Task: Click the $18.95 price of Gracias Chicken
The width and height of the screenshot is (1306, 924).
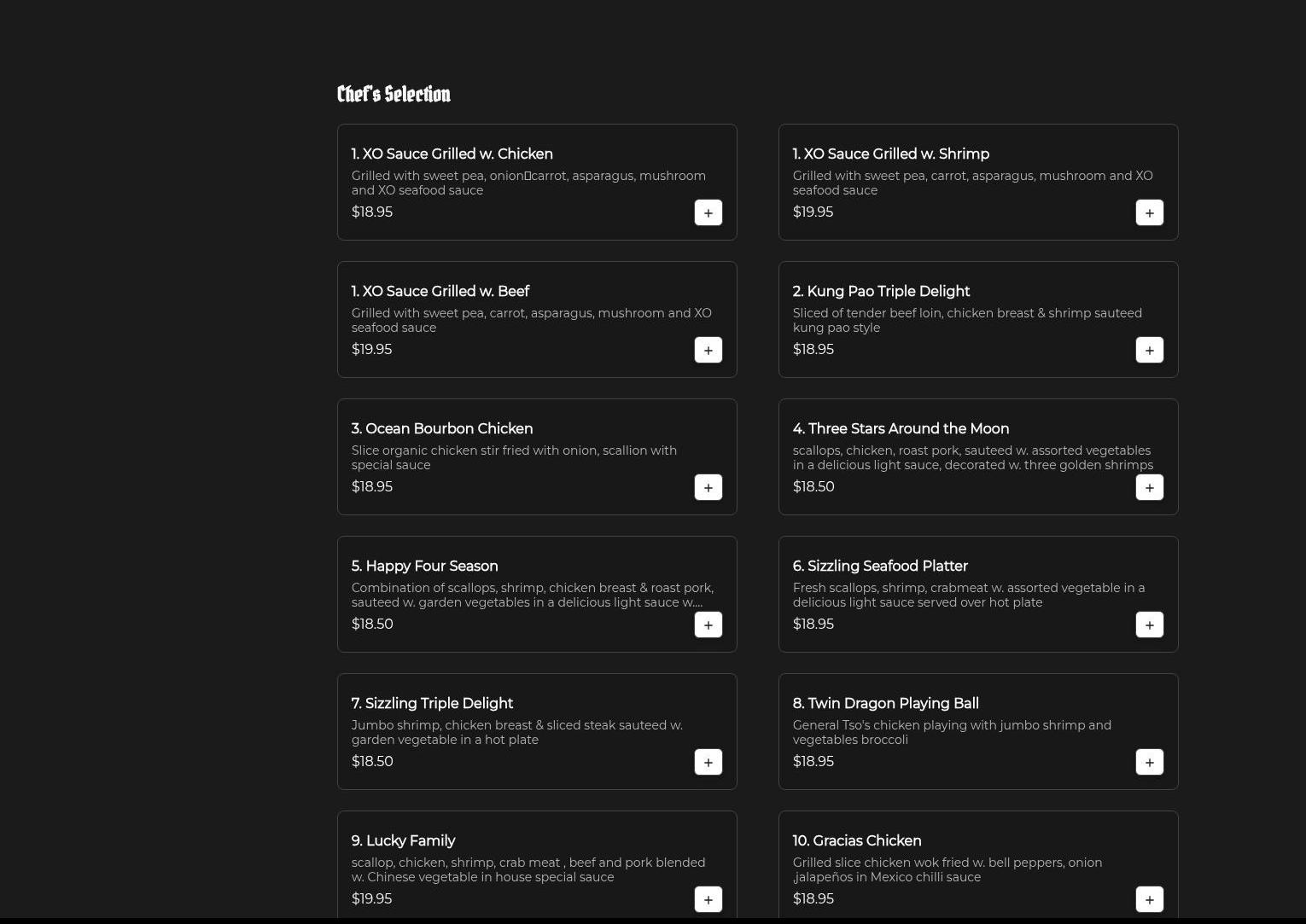Action: pyautogui.click(x=813, y=898)
